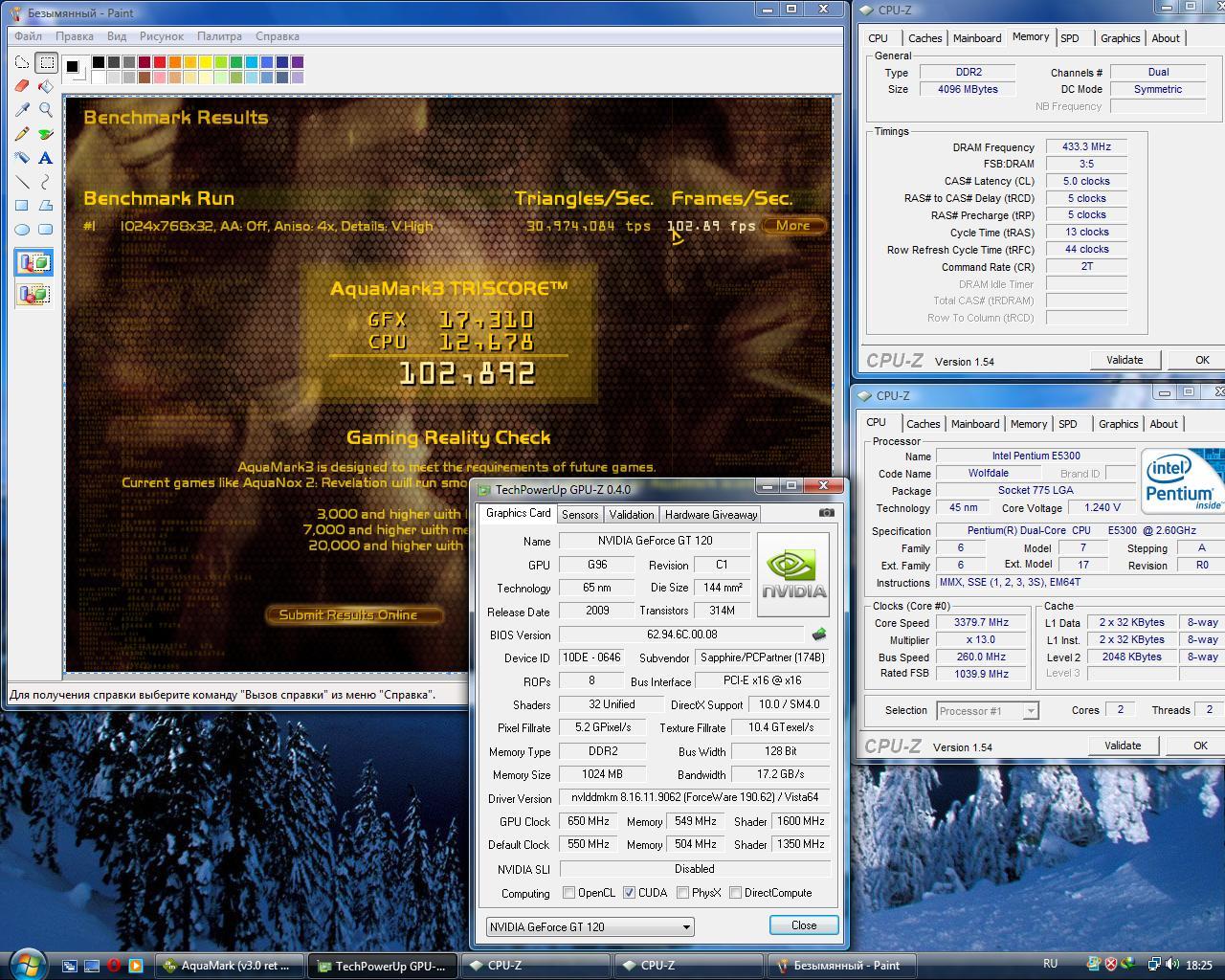Open the Вид menu in Paint
Image resolution: width=1225 pixels, height=980 pixels.
pos(117,36)
